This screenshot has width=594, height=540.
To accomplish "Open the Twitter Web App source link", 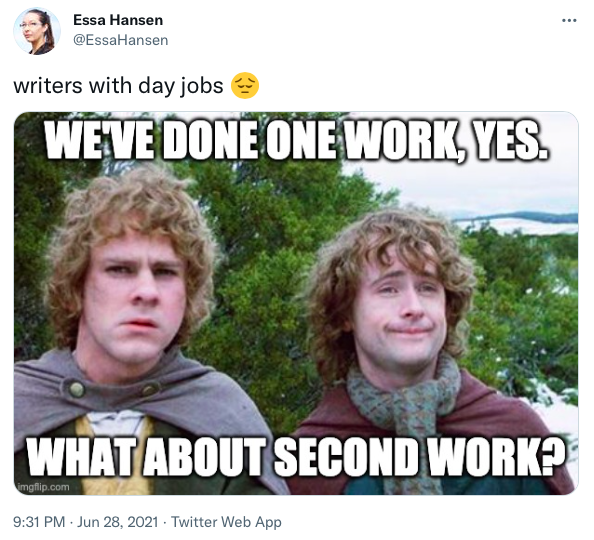I will pos(226,522).
